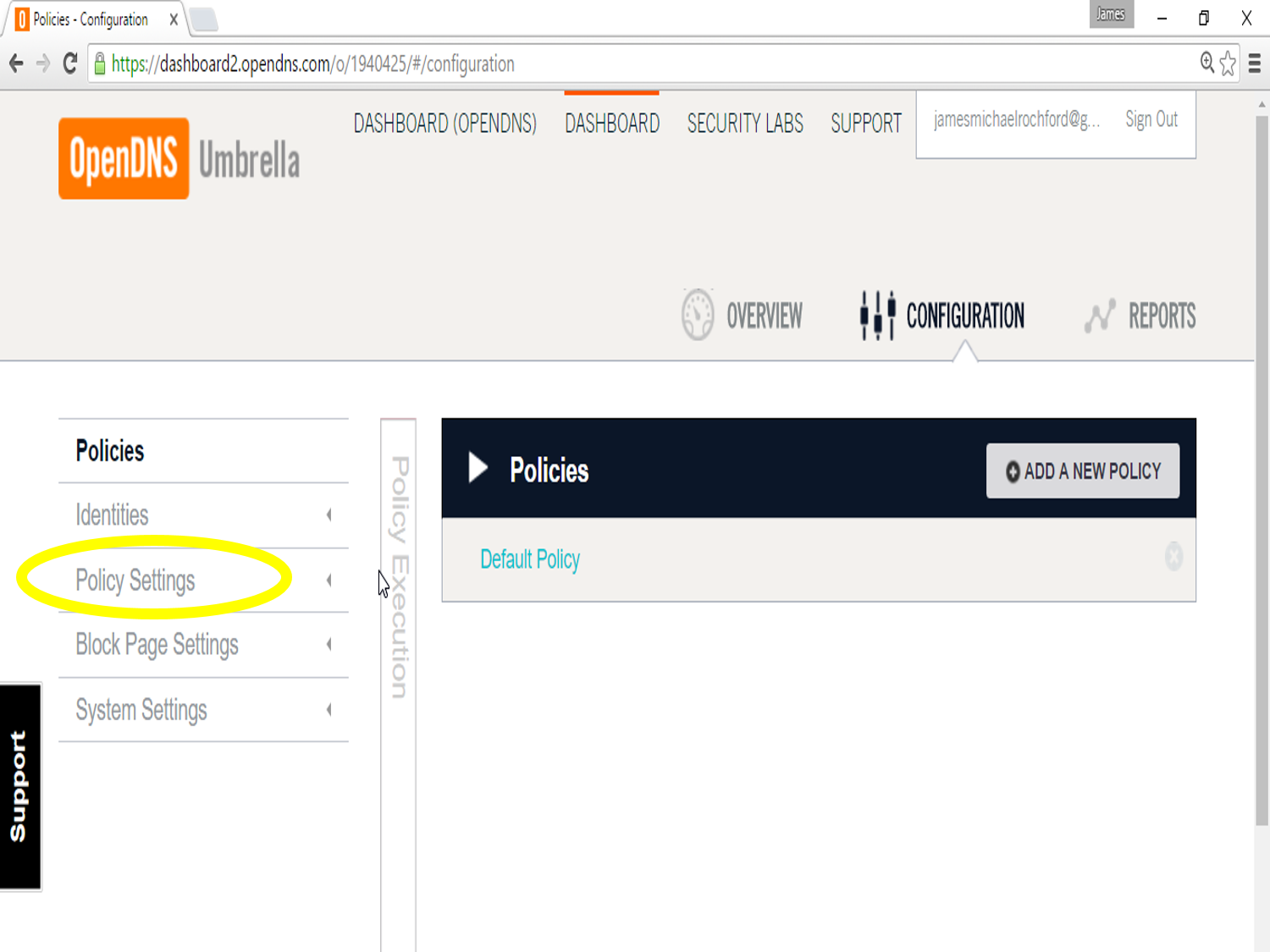The image size is (1270, 952).
Task: Click the ADD A NEW POLICY button
Action: click(1083, 470)
